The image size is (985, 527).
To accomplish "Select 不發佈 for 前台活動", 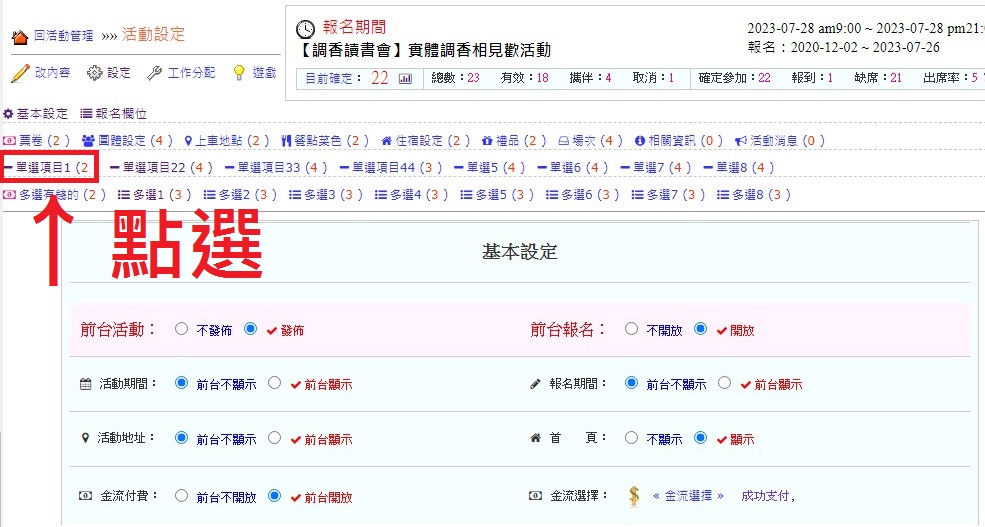I will pyautogui.click(x=181, y=329).
